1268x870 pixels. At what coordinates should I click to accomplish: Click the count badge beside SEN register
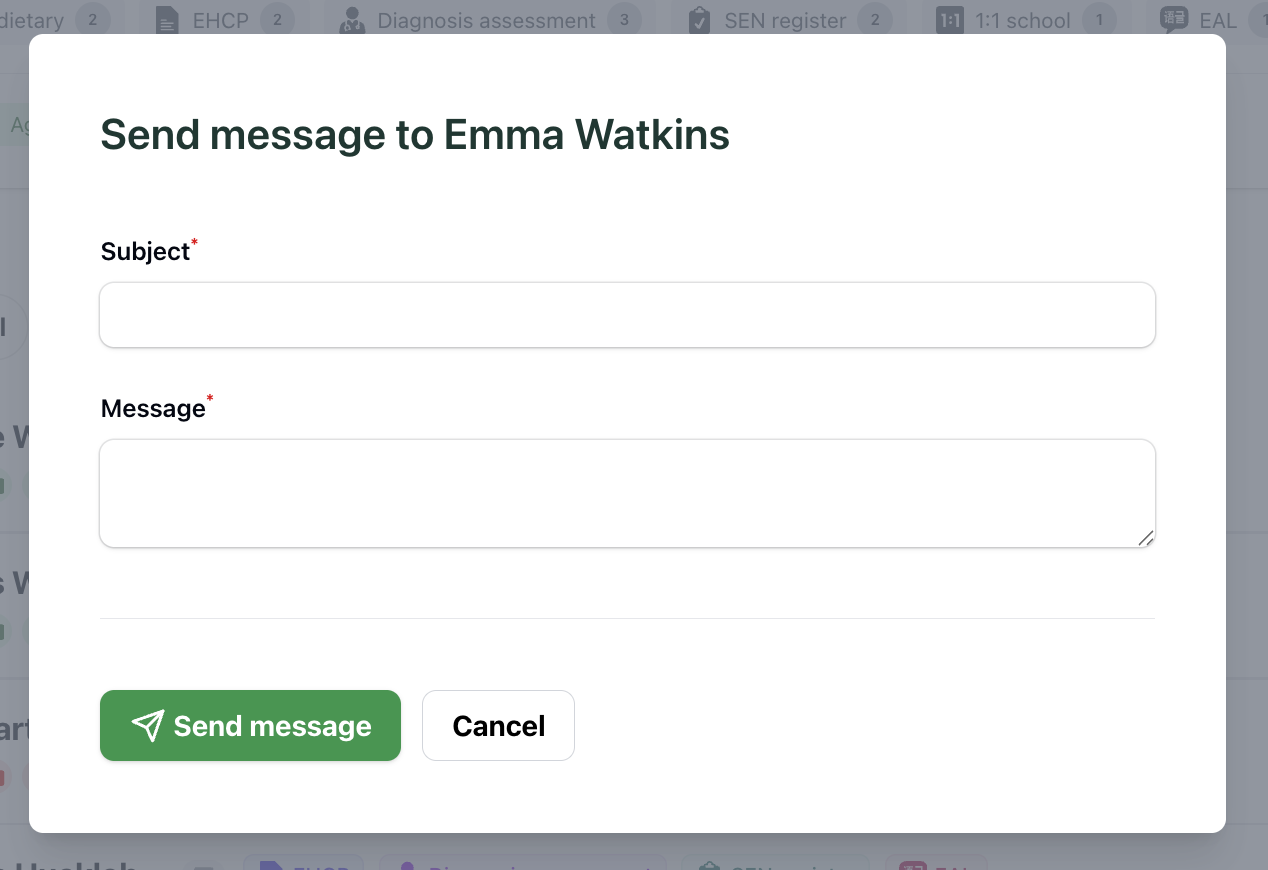point(875,20)
